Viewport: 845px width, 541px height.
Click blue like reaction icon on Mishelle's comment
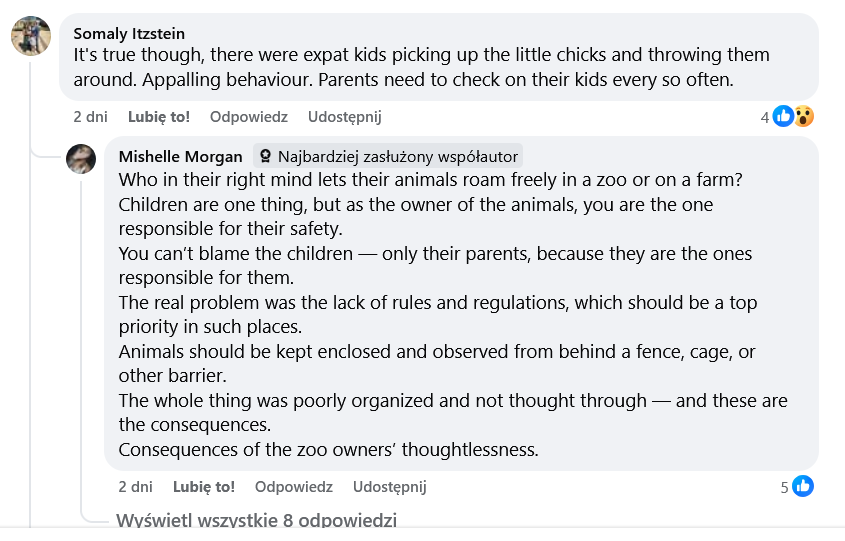point(802,487)
